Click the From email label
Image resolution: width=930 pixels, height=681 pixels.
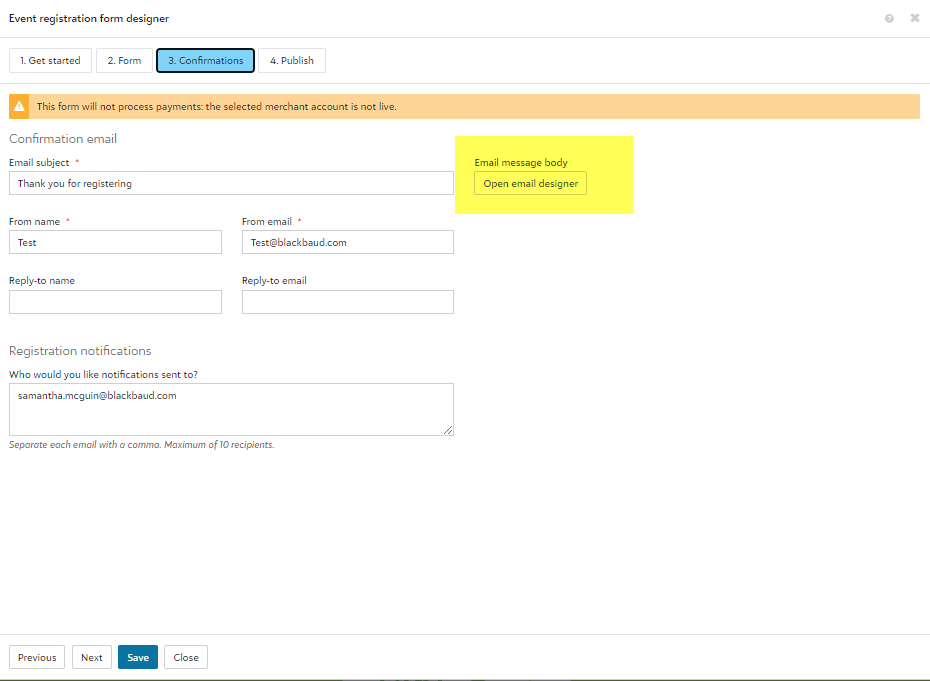pos(267,221)
